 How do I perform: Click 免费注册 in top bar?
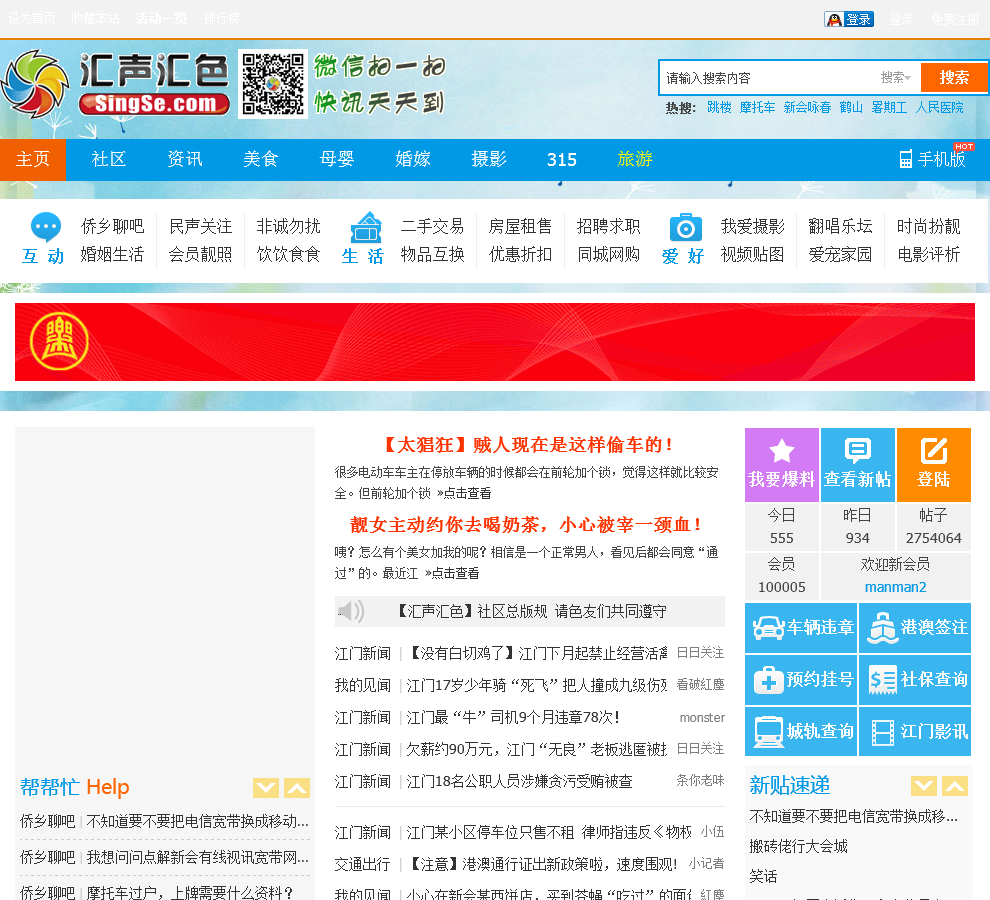[x=955, y=19]
